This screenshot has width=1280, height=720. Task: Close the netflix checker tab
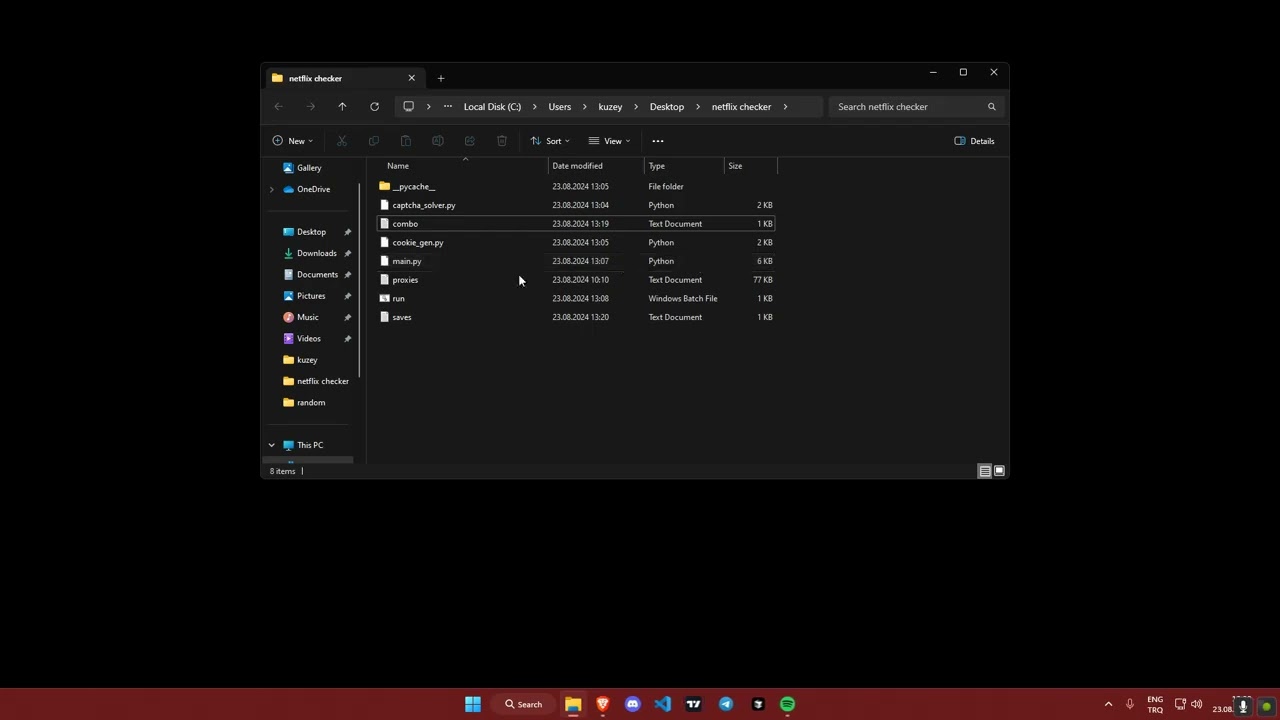click(411, 78)
